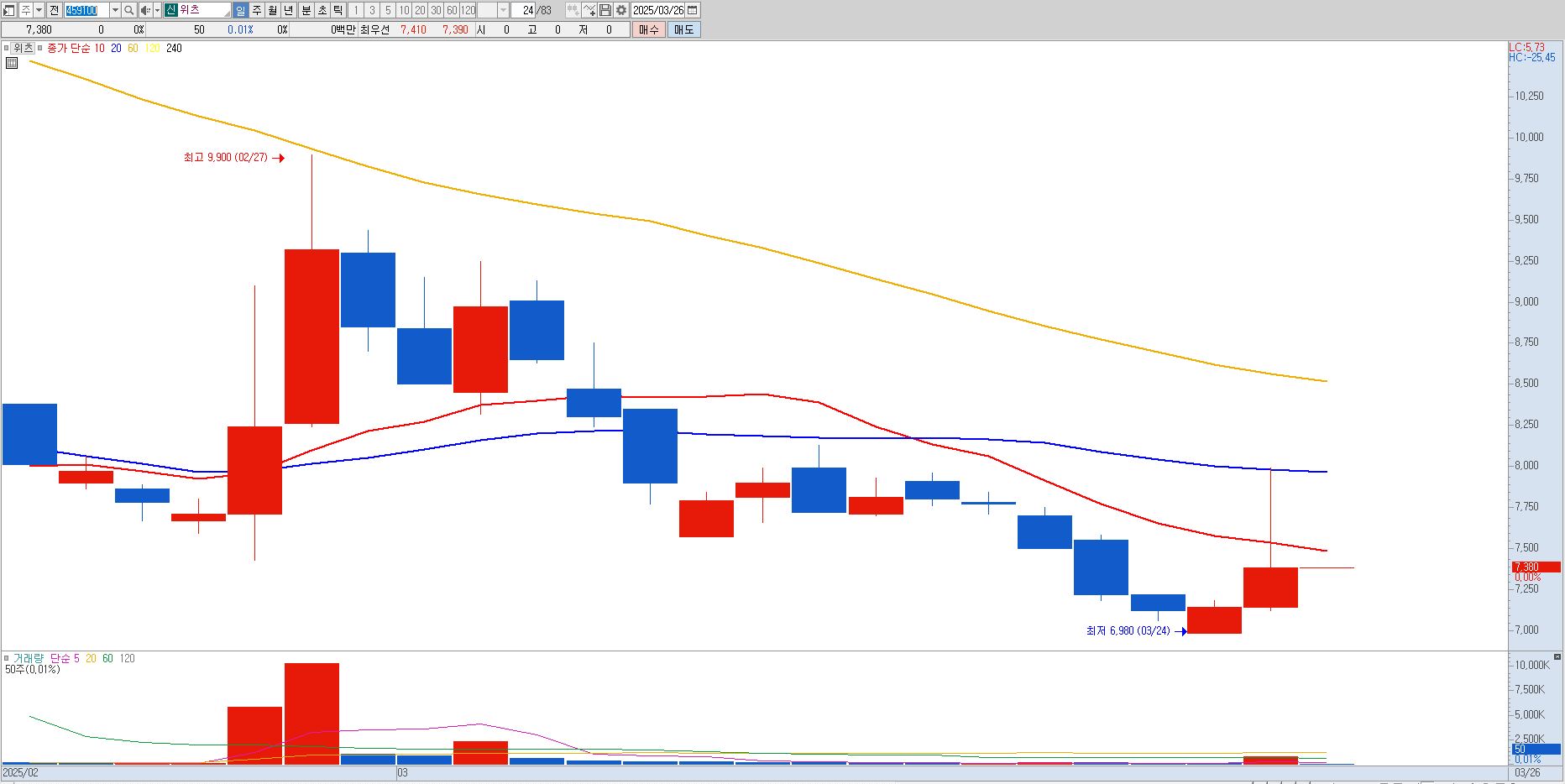The height and width of the screenshot is (784, 1565).
Task: Click the date field 2025/03/26
Action: [658, 10]
